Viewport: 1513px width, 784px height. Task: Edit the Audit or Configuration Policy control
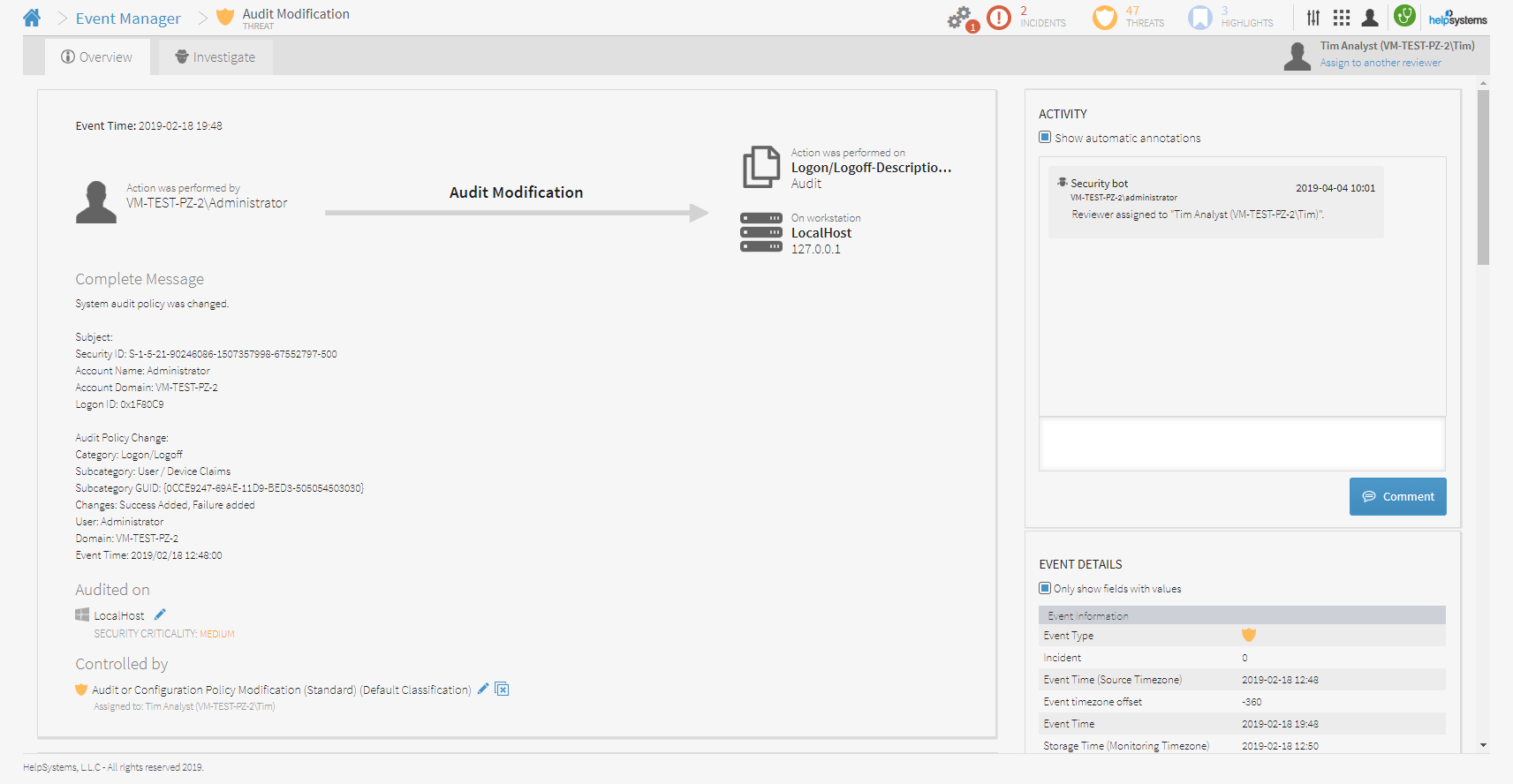click(483, 689)
